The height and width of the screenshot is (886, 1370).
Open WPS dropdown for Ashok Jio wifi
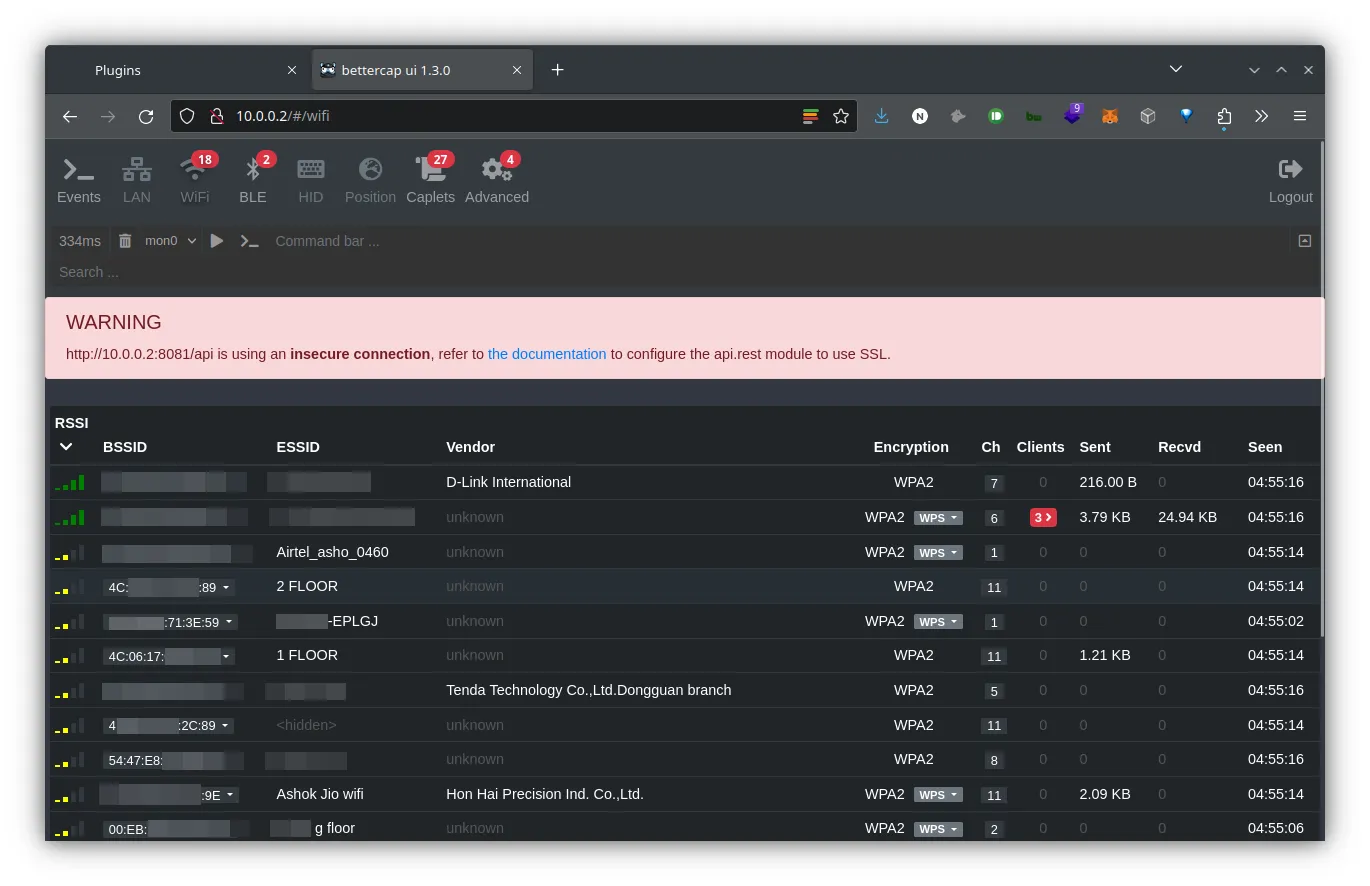point(938,795)
